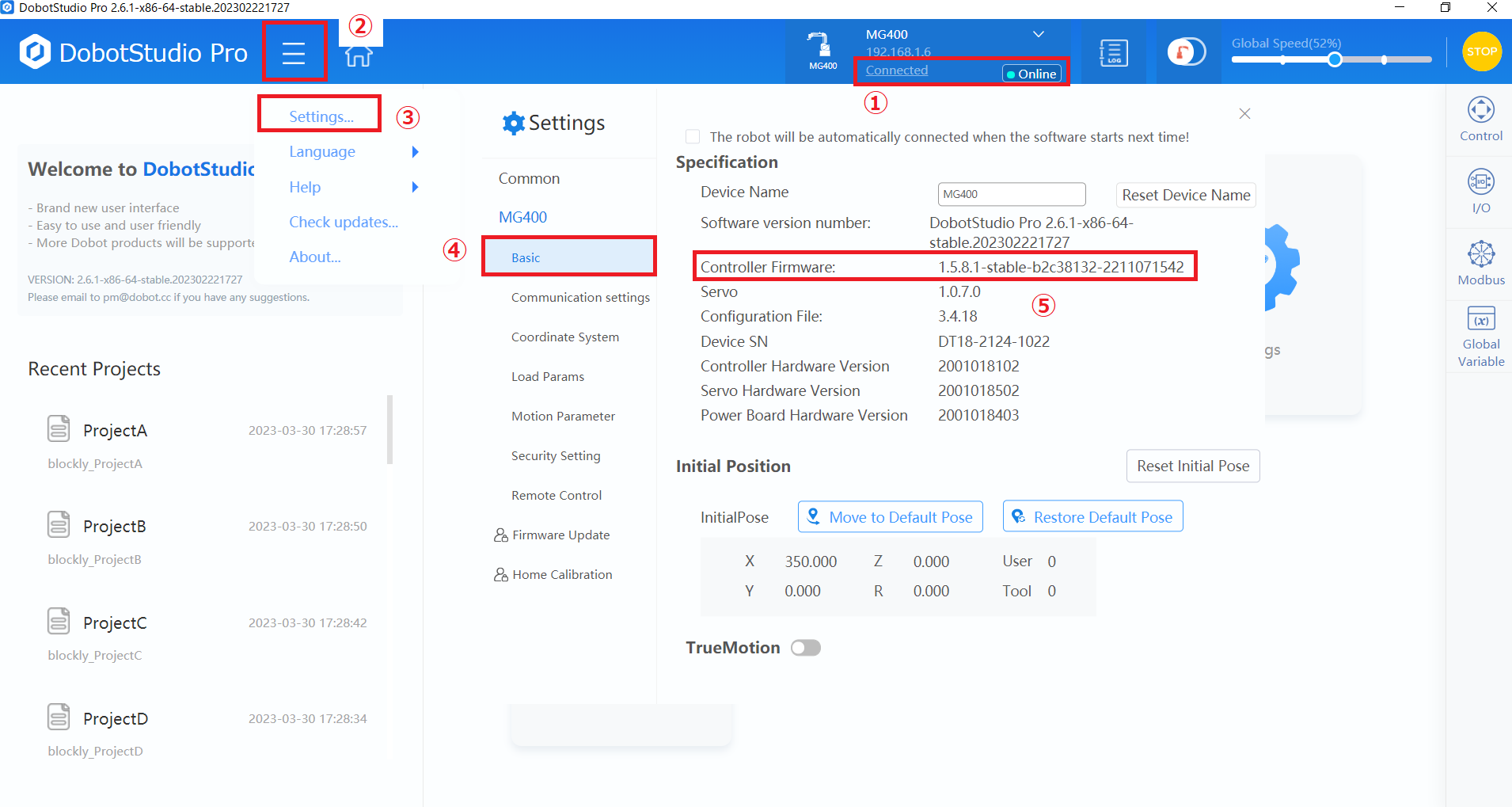Click the Home icon
The width and height of the screenshot is (1512, 807).
coord(359,55)
